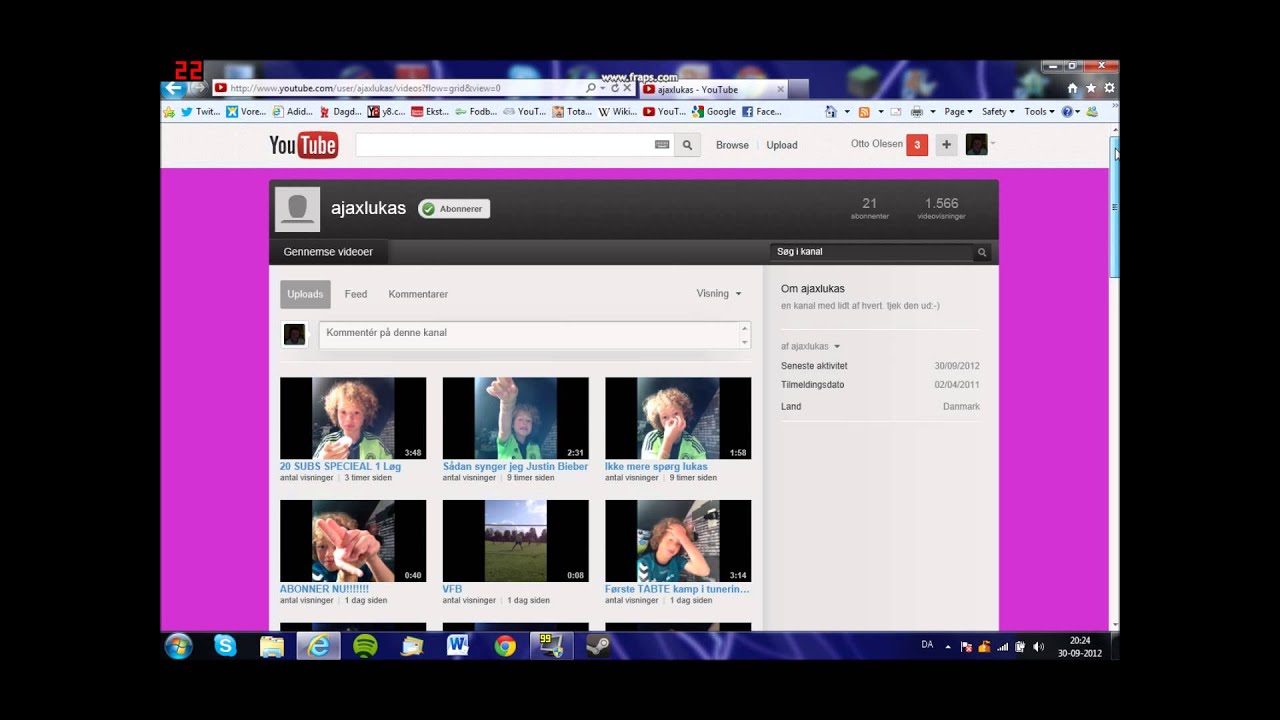Close the ajaxlukas - YouTube tab

pos(780,89)
